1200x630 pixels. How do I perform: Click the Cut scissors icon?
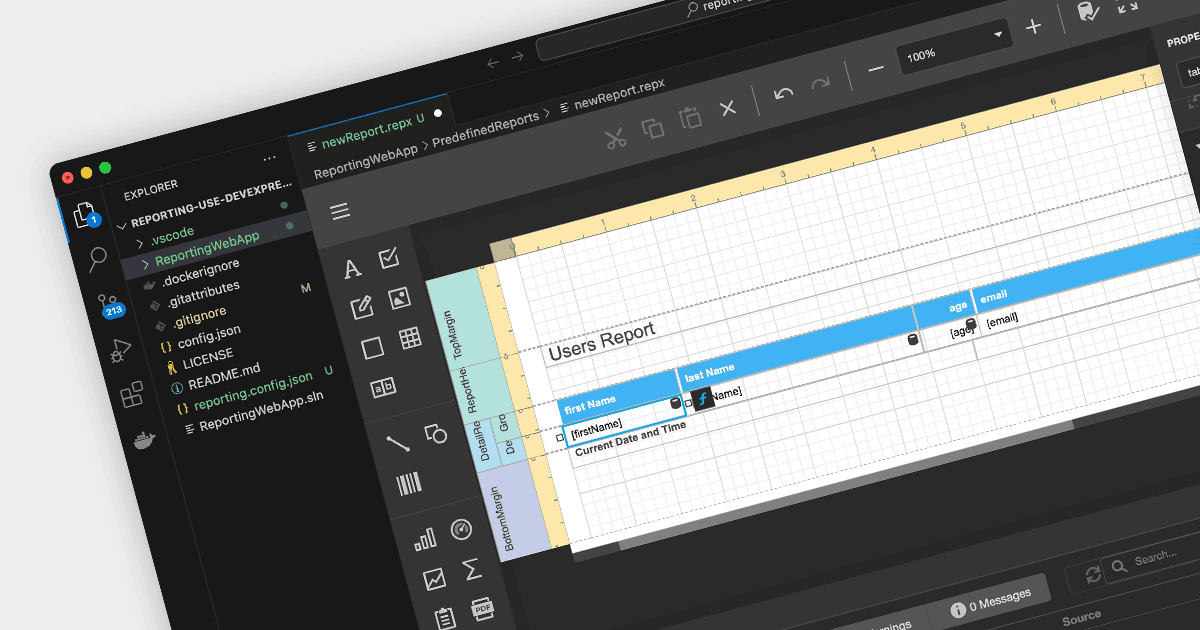click(616, 139)
